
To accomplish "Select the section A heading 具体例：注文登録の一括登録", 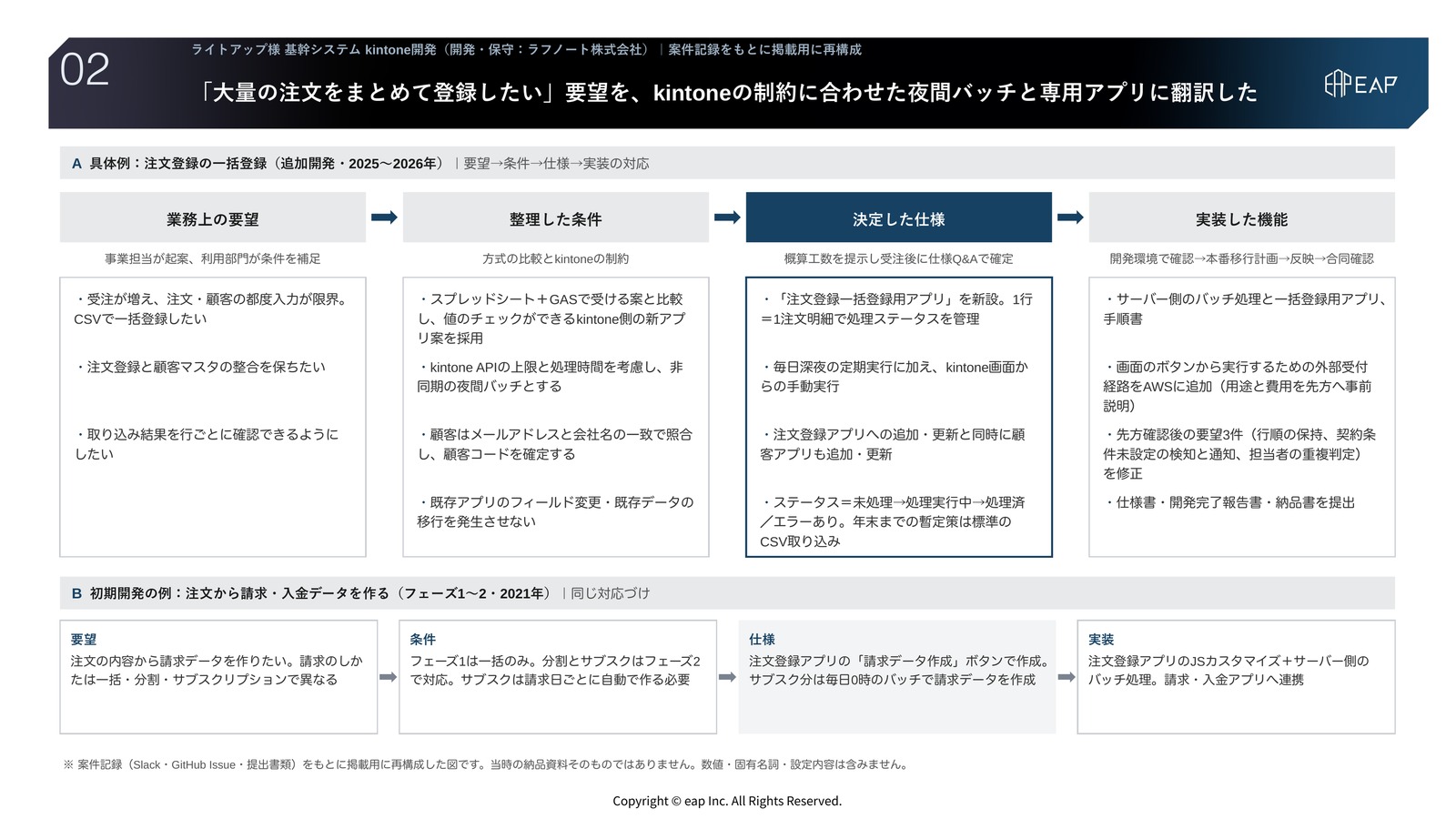I will [x=266, y=164].
